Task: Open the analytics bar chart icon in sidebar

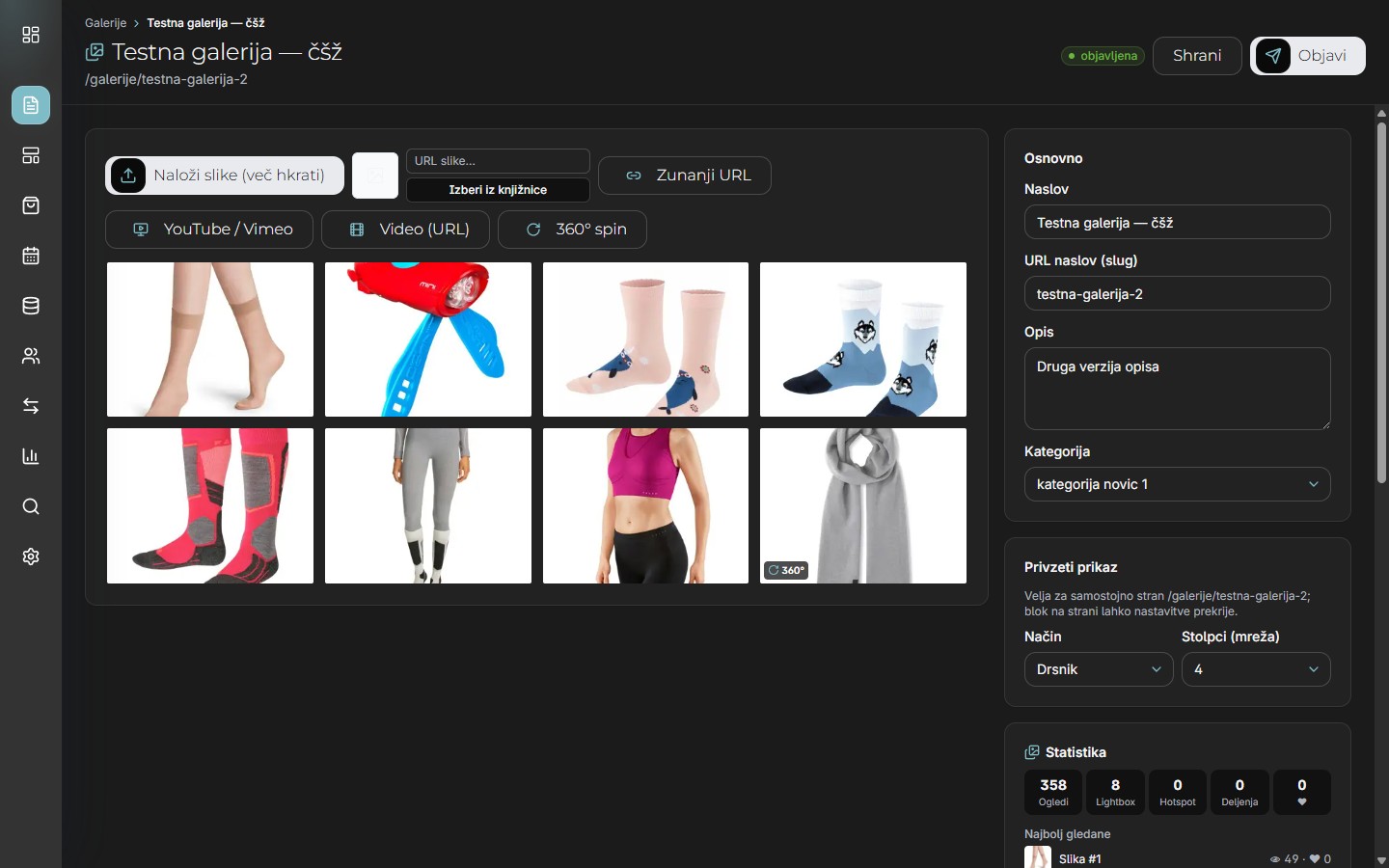Action: [x=31, y=456]
